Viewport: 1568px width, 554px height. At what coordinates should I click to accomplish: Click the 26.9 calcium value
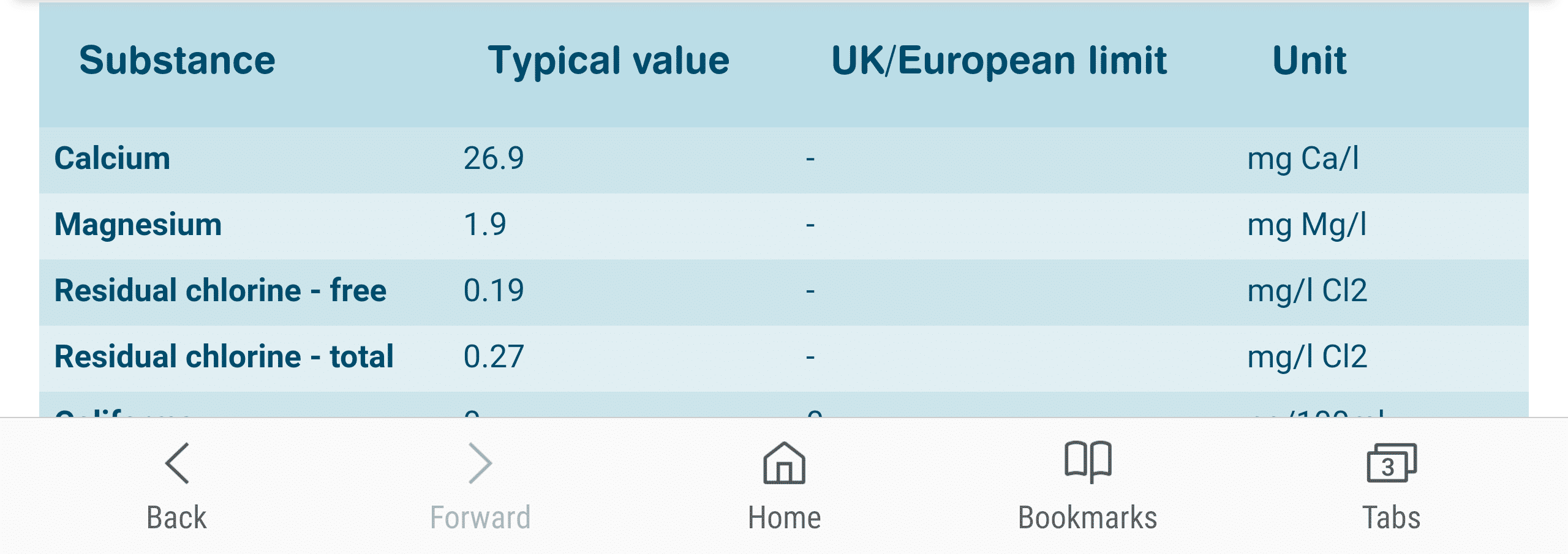pos(494,159)
